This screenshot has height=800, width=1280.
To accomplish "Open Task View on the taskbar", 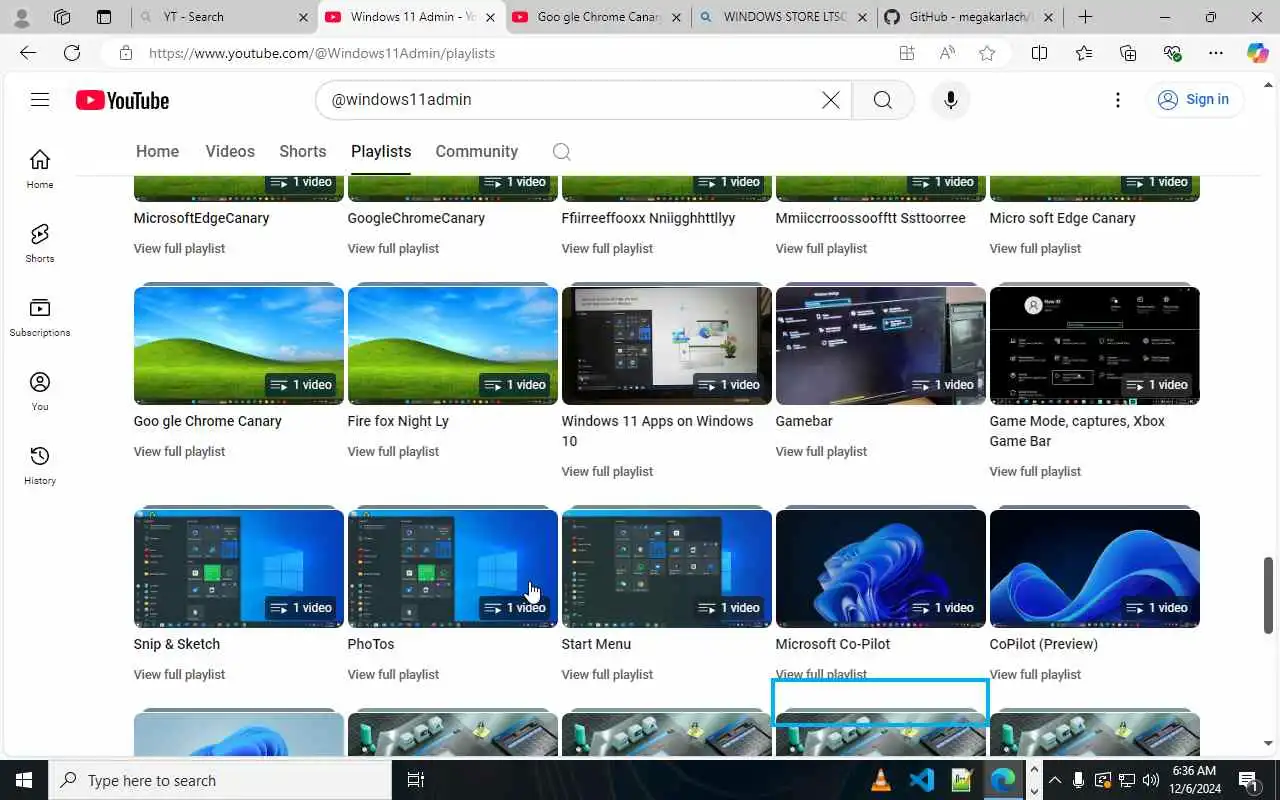I will click(x=416, y=780).
